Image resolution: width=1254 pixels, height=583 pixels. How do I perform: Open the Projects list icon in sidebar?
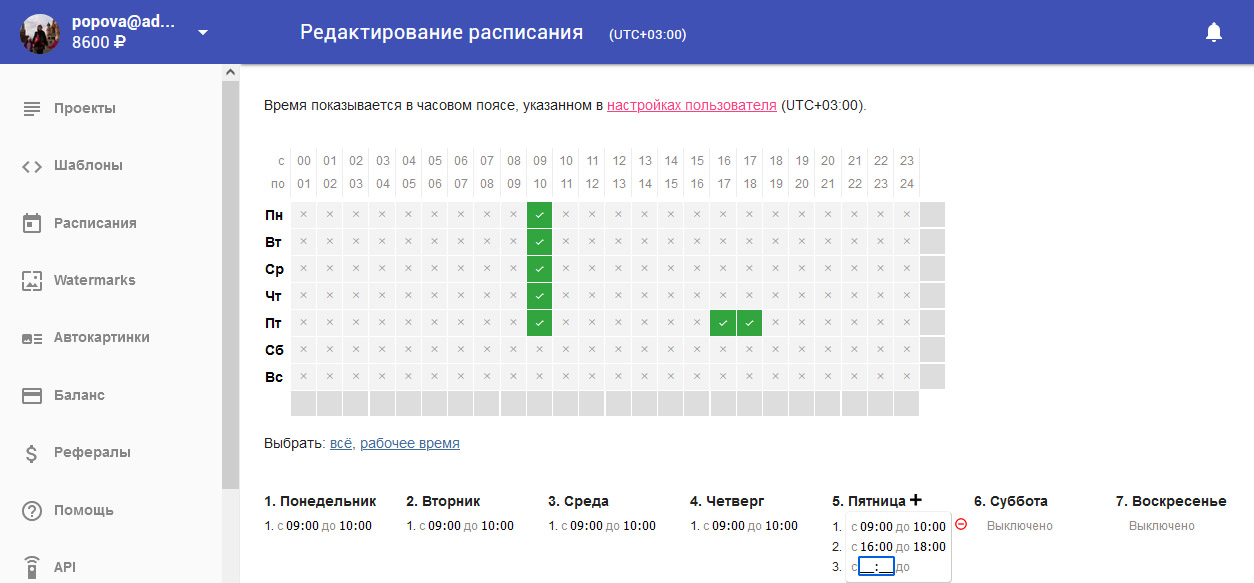point(32,108)
